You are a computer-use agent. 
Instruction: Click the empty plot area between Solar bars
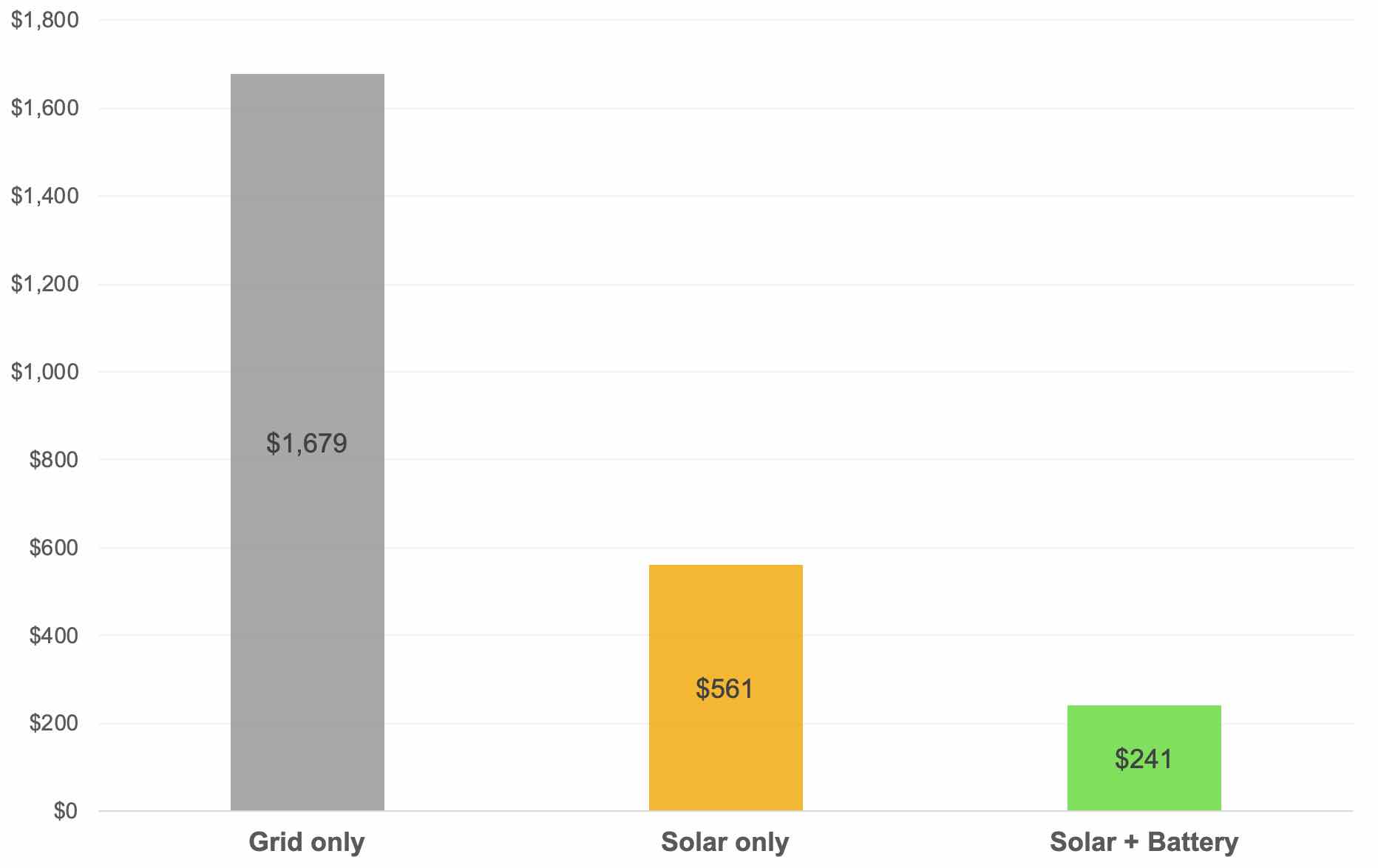(935, 444)
